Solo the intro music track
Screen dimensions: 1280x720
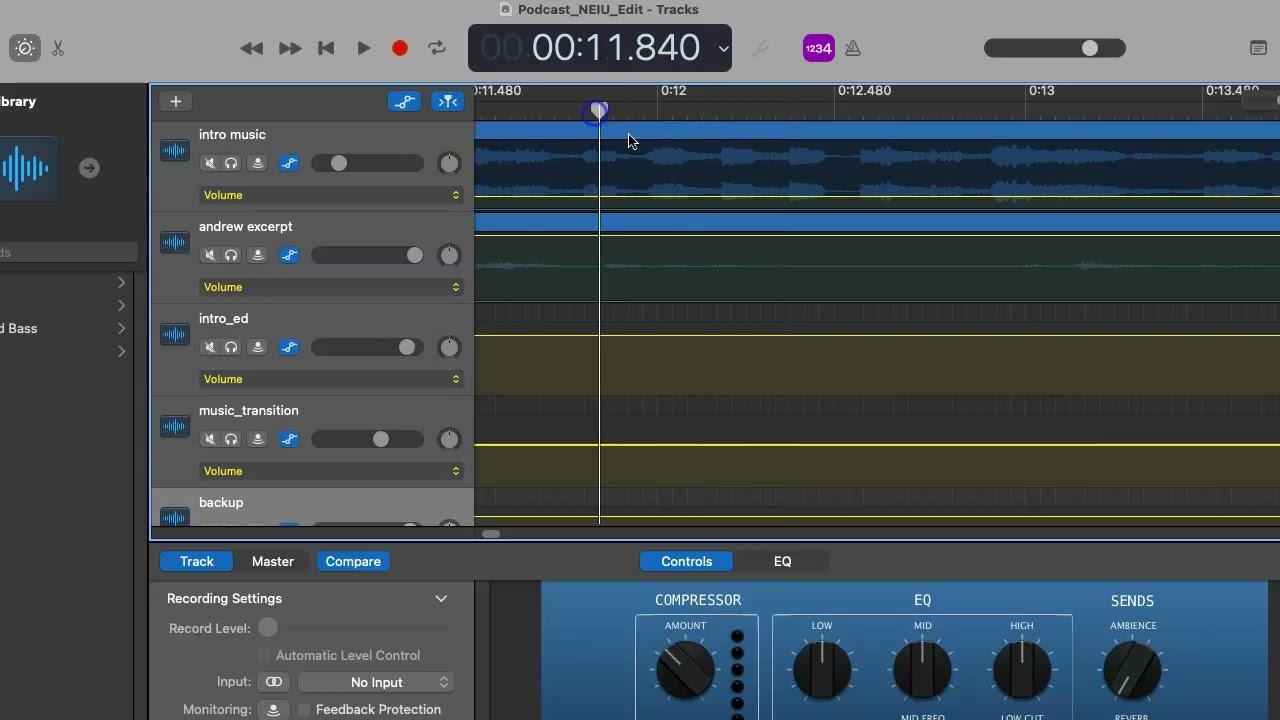231,163
